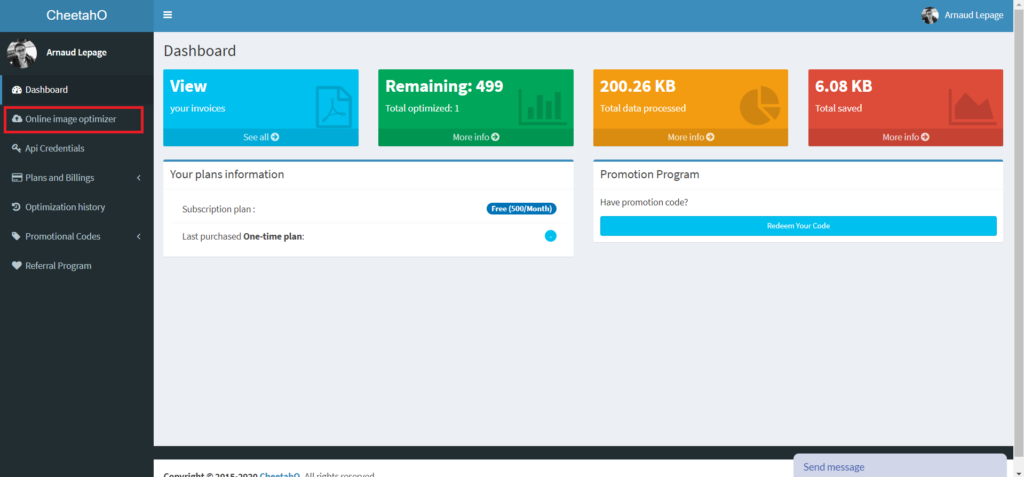This screenshot has width=1024, height=477.
Task: Click the 'Have promotion code?' text
Action: [644, 203]
